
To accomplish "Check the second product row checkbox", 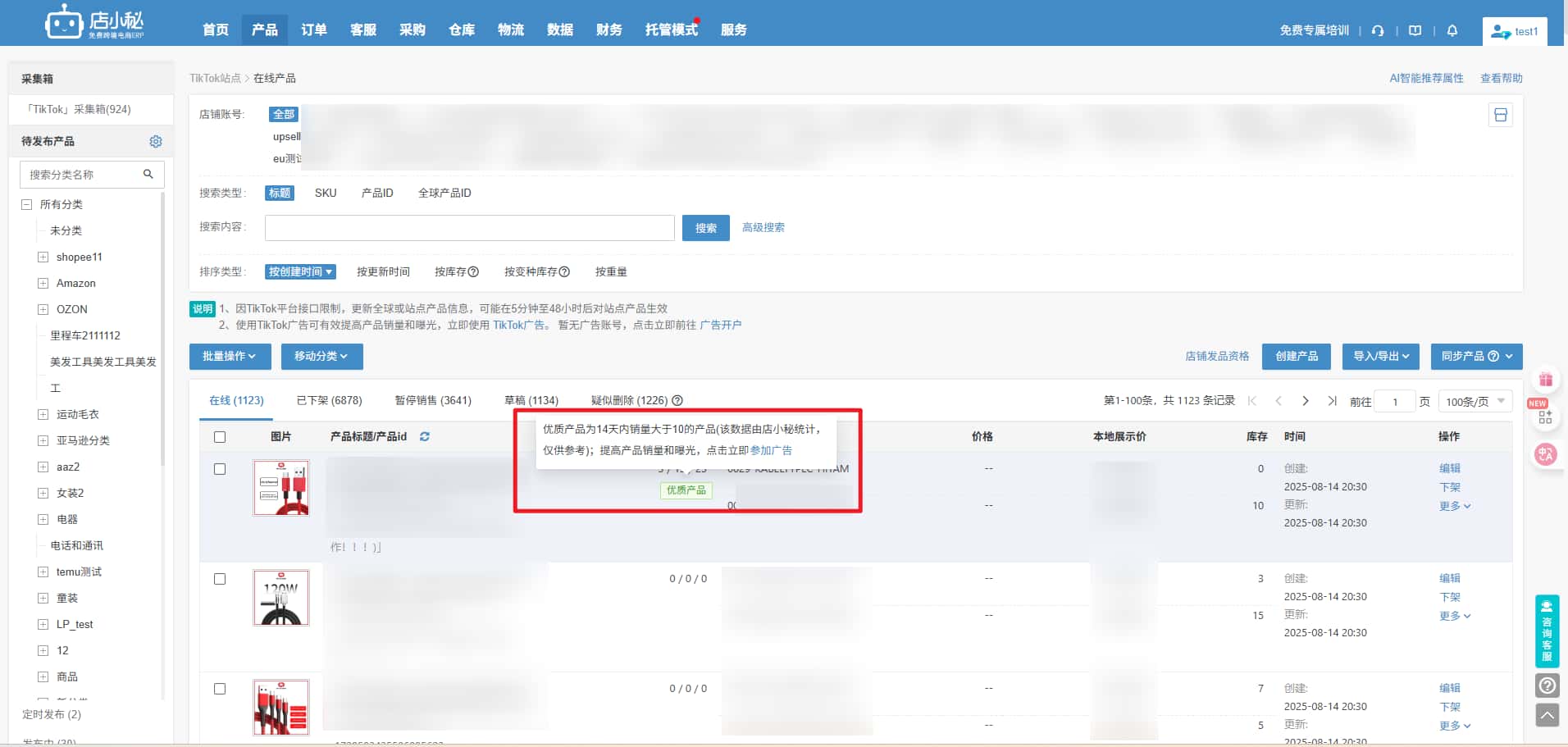I will coord(219,578).
